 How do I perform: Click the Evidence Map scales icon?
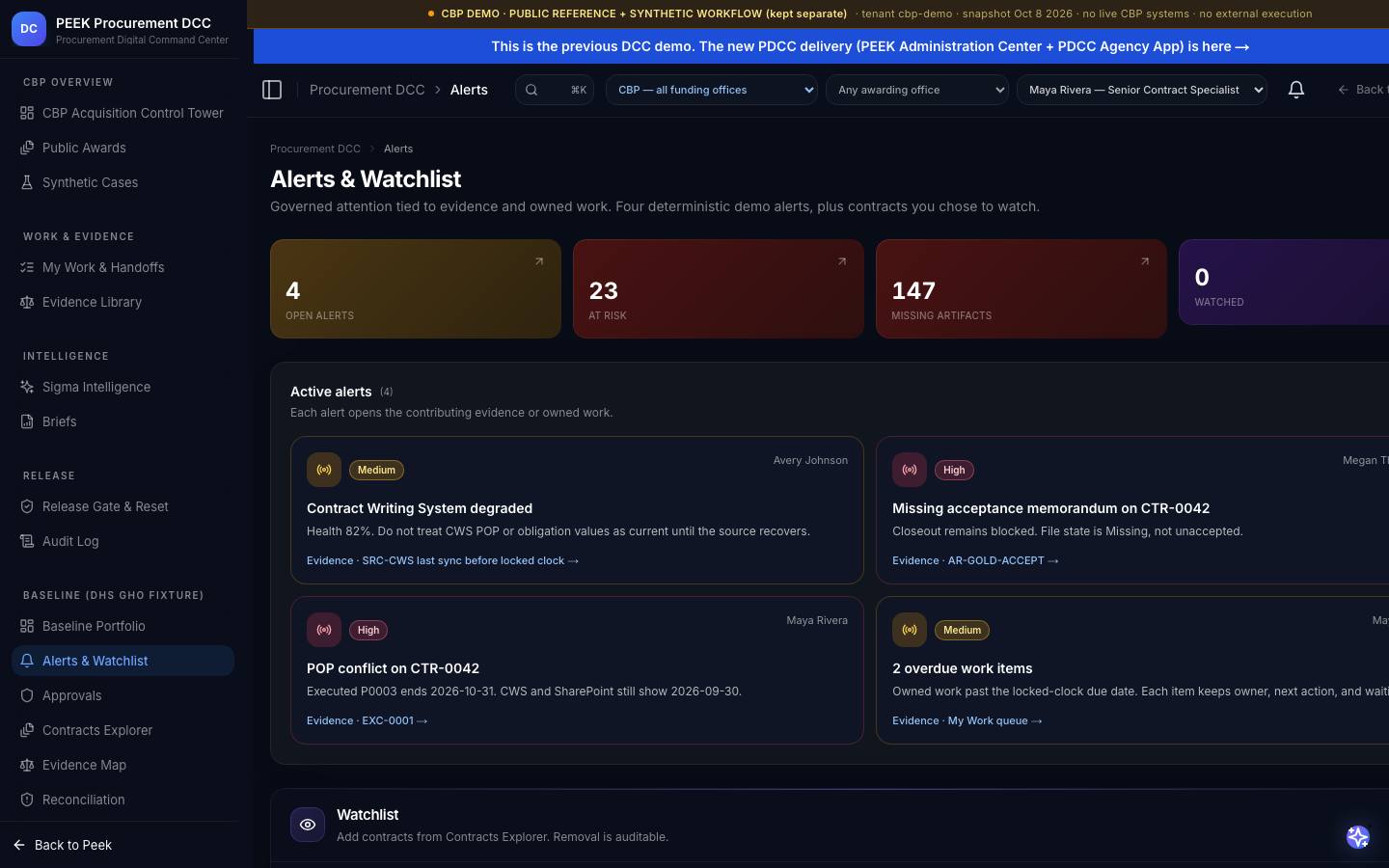27,765
